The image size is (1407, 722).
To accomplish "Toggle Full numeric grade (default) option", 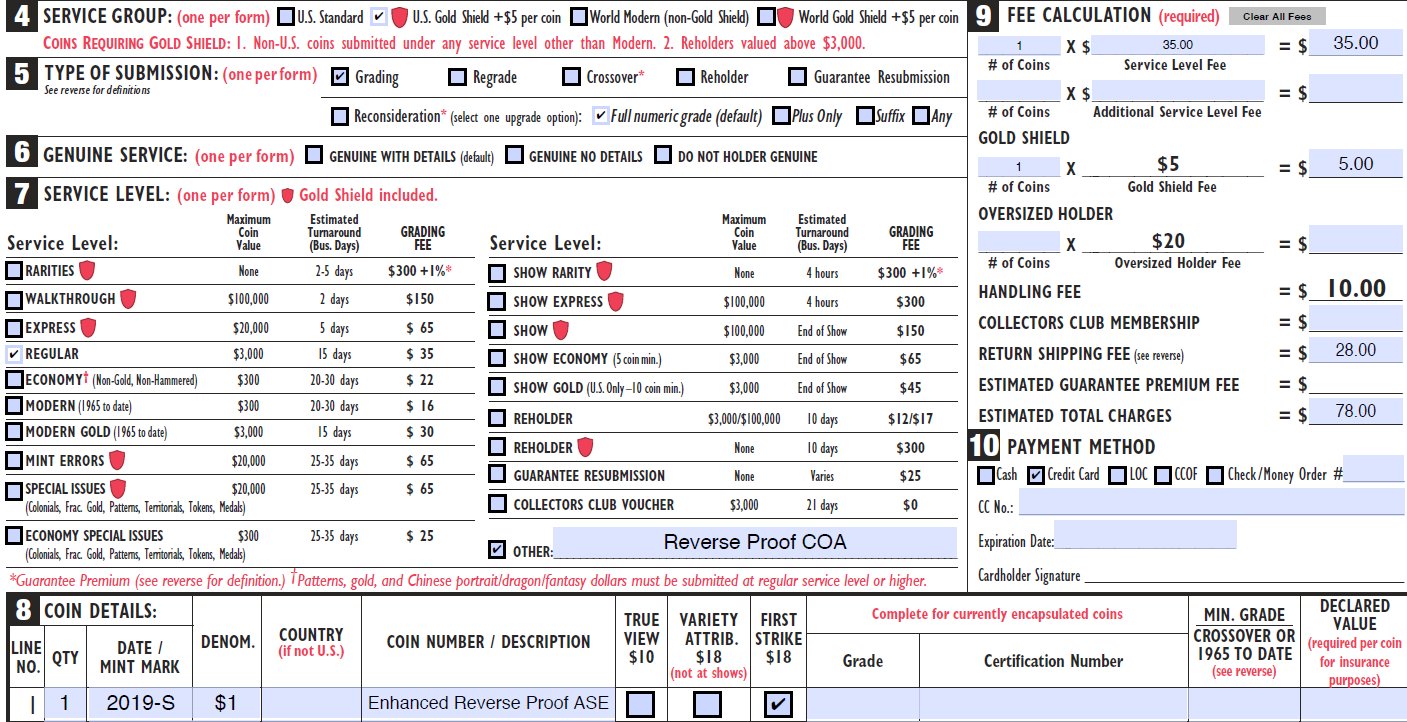I will [600, 116].
